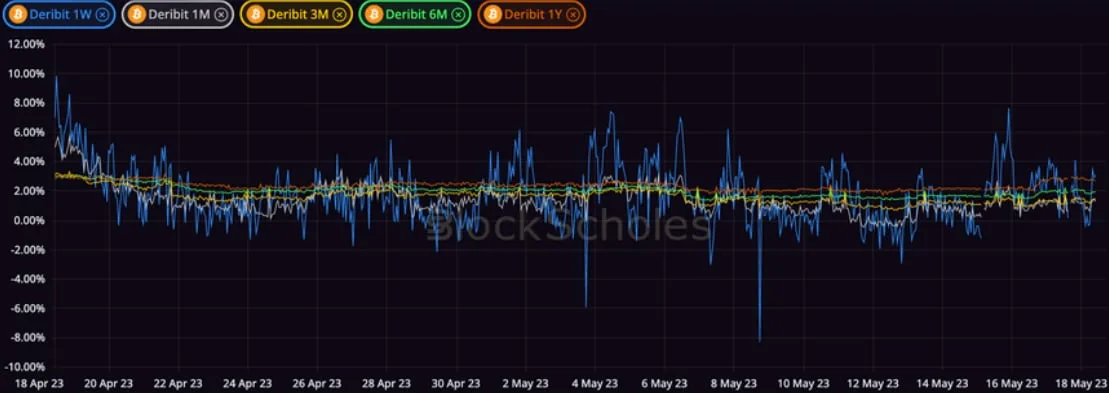Click the 16 May 23 date label
The image size is (1109, 393).
click(1013, 384)
